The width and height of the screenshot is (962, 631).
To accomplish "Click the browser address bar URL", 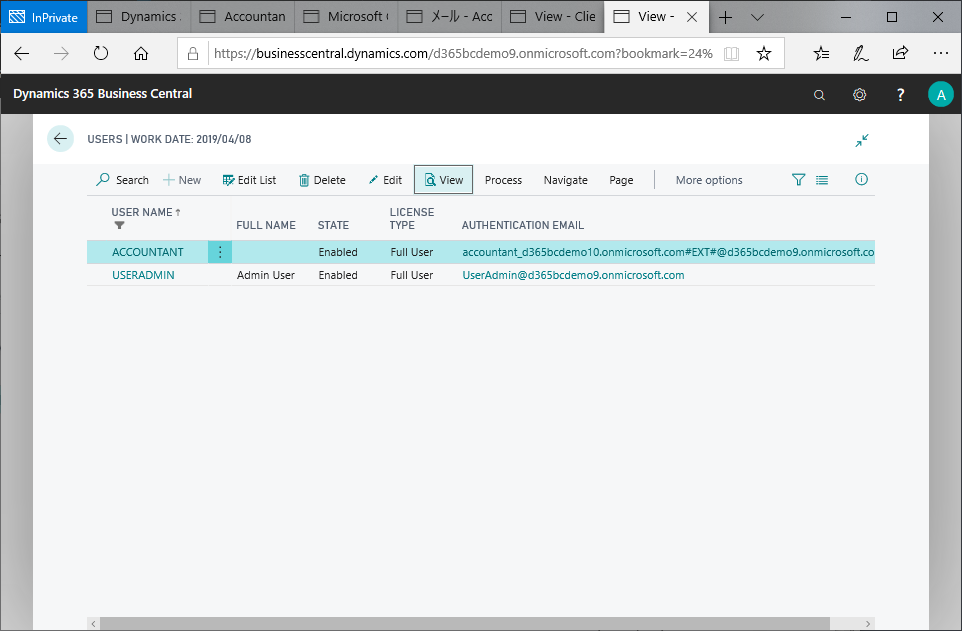I will coord(463,53).
